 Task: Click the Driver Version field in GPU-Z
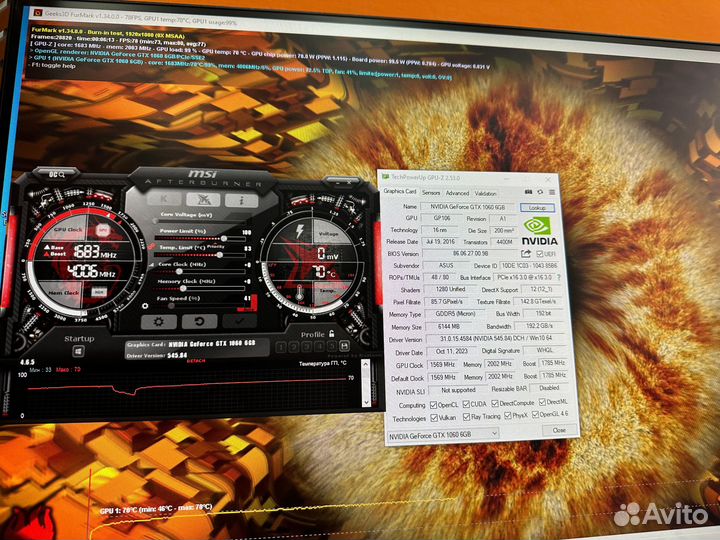point(496,338)
